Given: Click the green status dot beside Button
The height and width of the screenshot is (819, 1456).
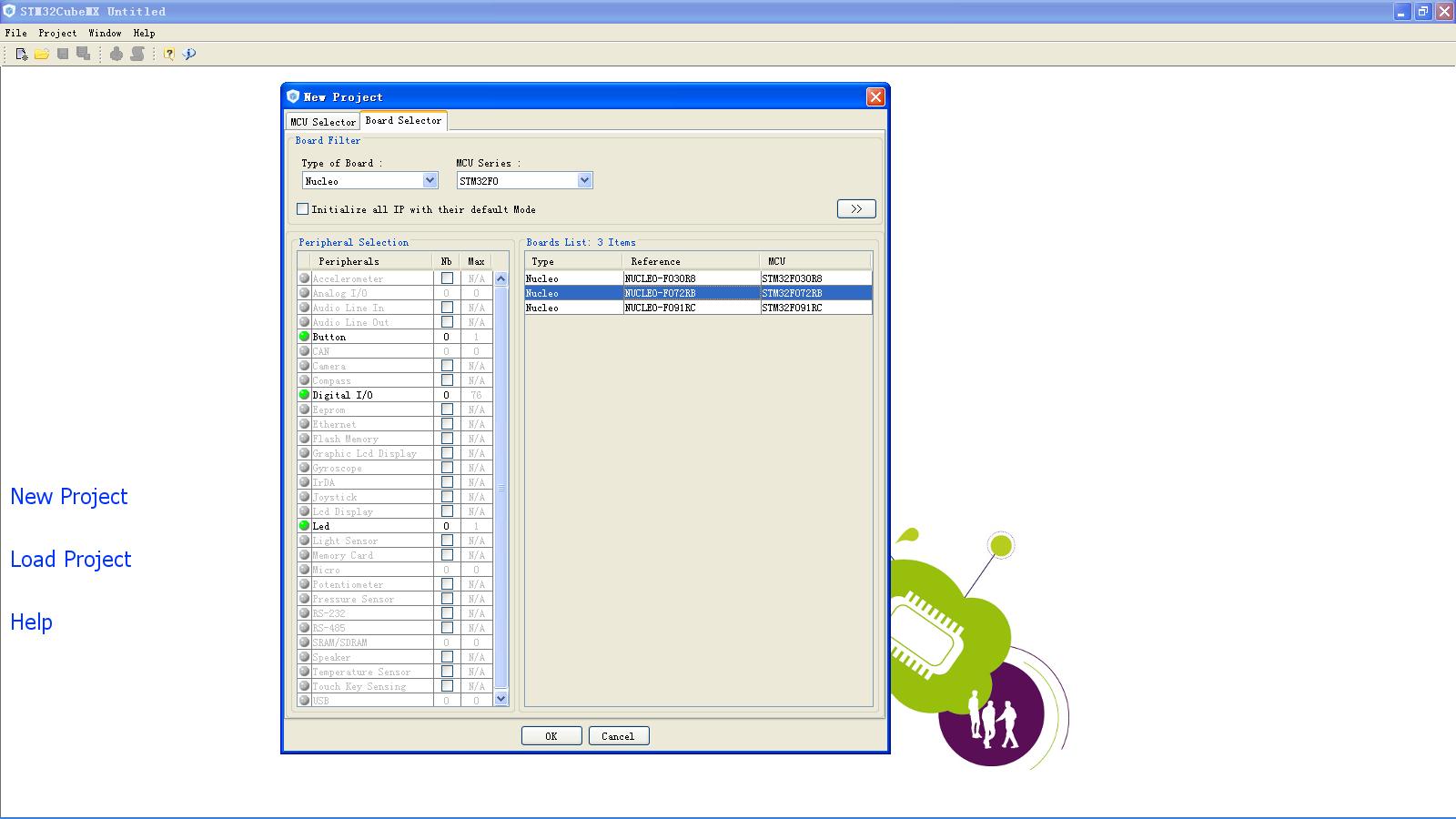Looking at the screenshot, I should (304, 337).
